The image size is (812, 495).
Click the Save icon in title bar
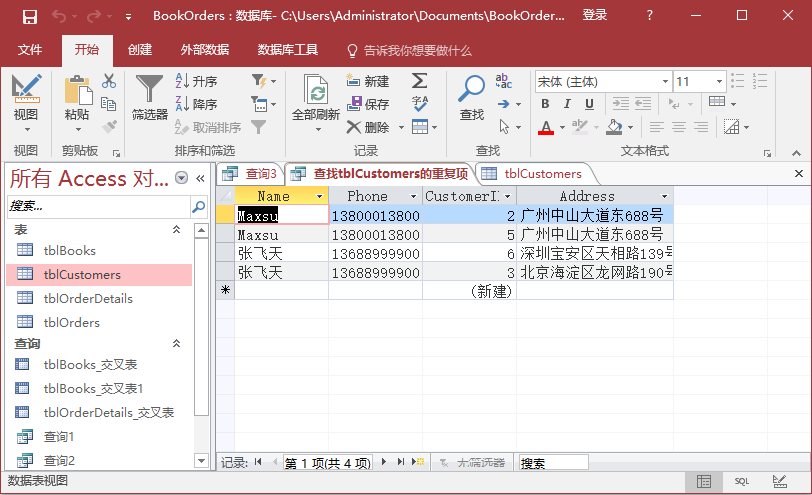(29, 16)
